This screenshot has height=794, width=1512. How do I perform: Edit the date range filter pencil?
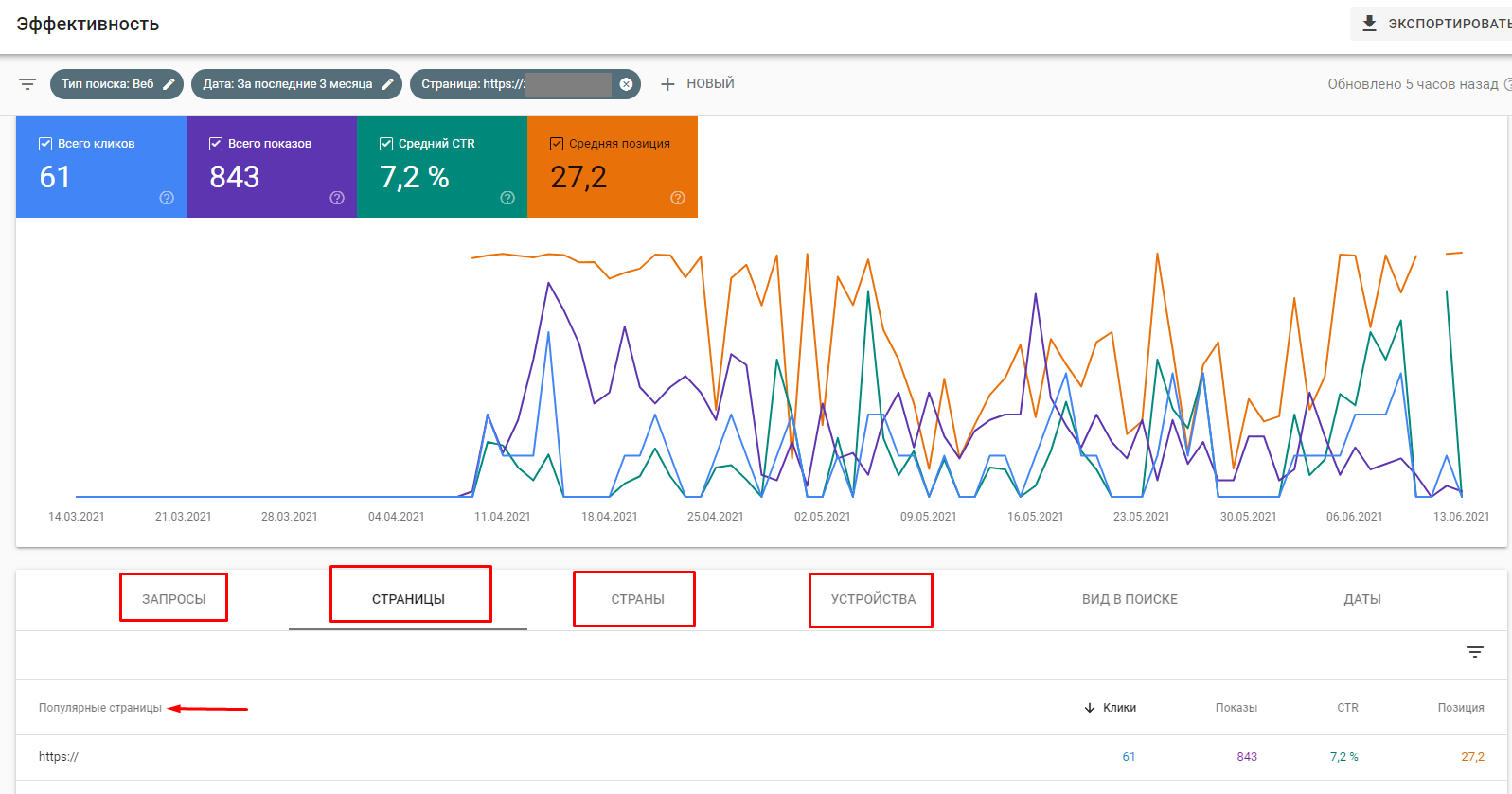387,84
